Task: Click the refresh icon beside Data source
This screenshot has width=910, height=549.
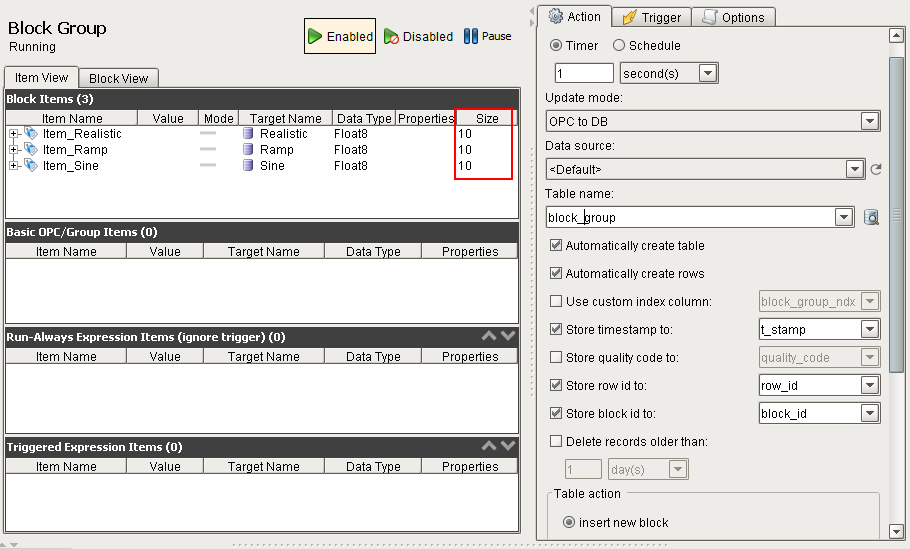Action: click(876, 169)
